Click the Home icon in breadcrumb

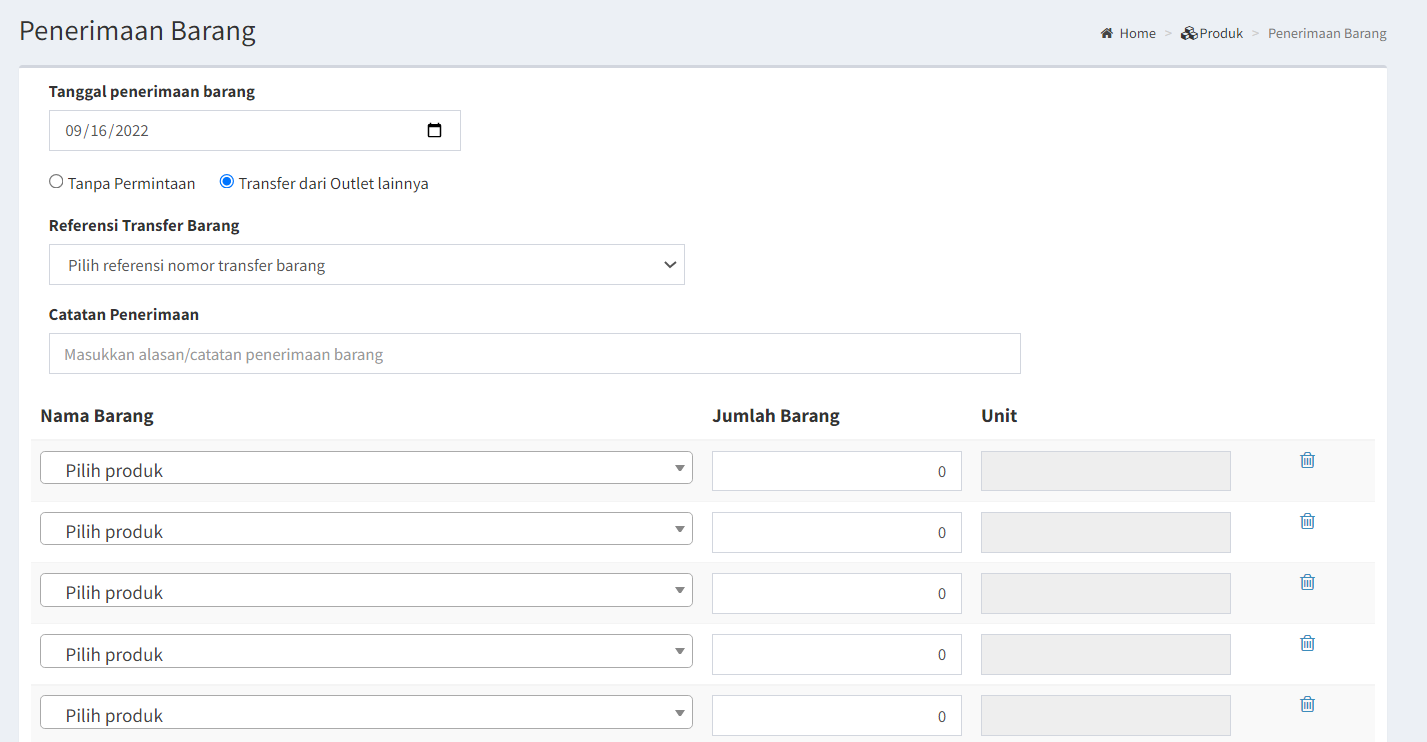[x=1107, y=33]
